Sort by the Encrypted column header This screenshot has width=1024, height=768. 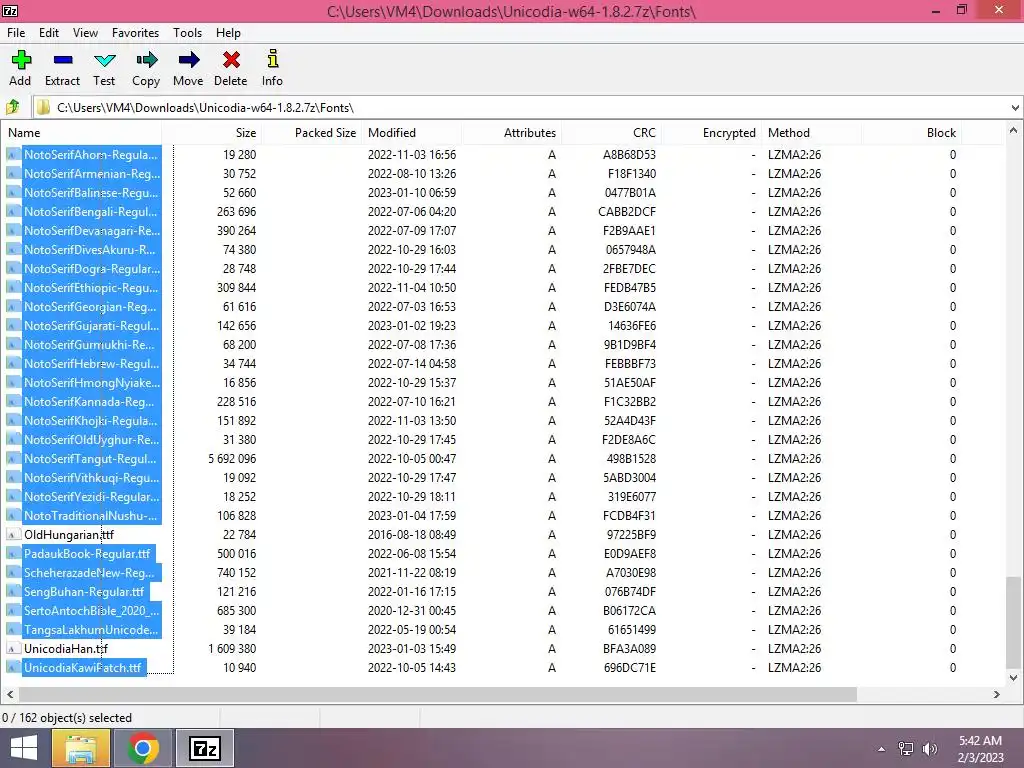[x=712, y=133]
